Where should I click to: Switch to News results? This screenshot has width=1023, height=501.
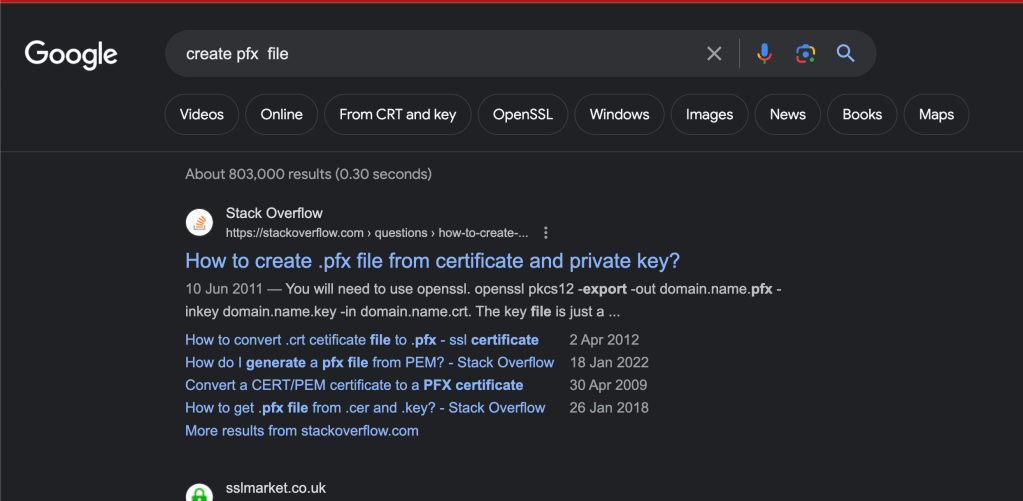[787, 115]
